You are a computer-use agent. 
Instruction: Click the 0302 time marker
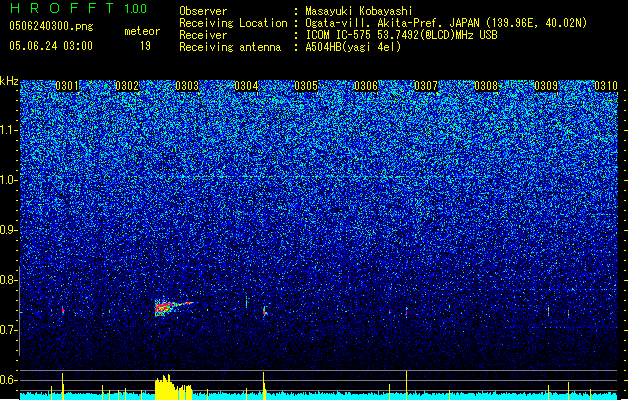point(127,86)
